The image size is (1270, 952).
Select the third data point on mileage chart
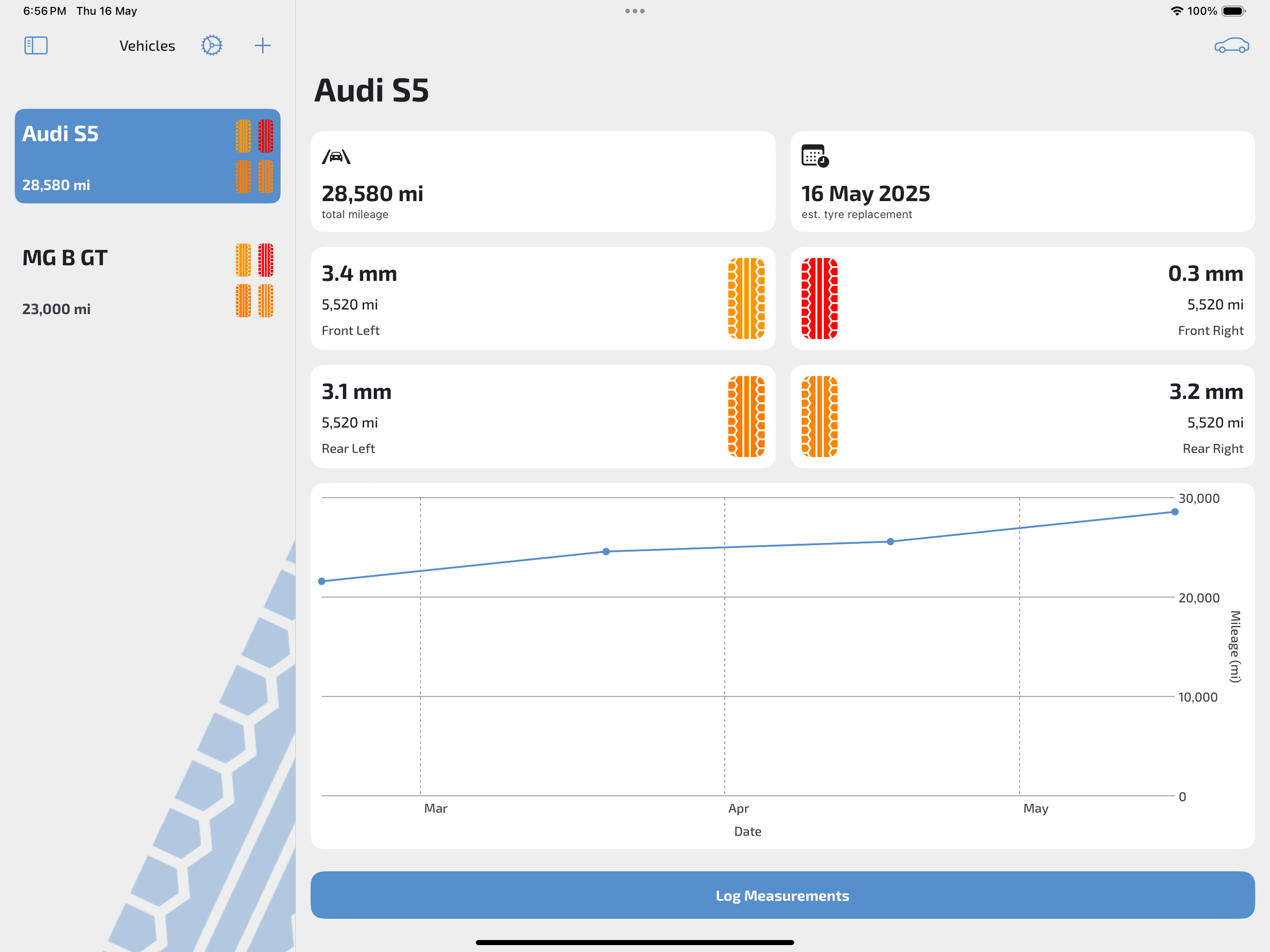(x=891, y=541)
